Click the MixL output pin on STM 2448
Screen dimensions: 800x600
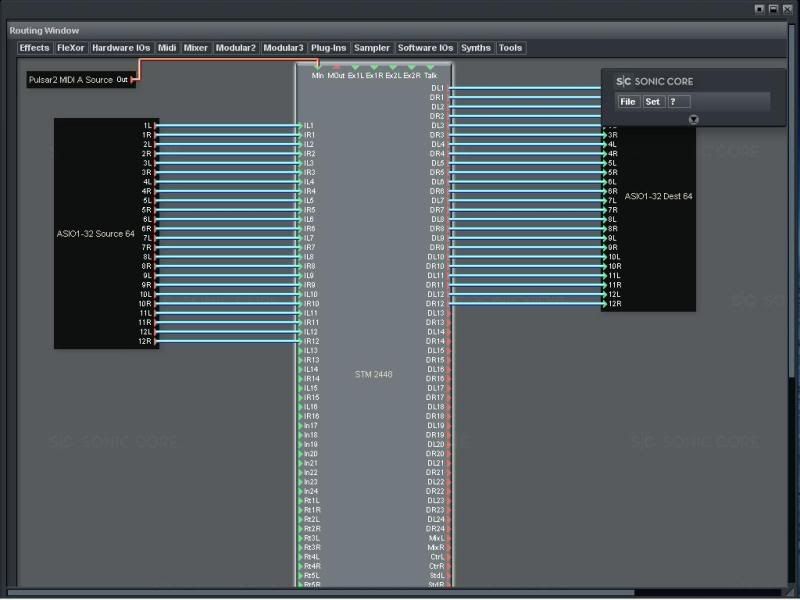pyautogui.click(x=448, y=538)
